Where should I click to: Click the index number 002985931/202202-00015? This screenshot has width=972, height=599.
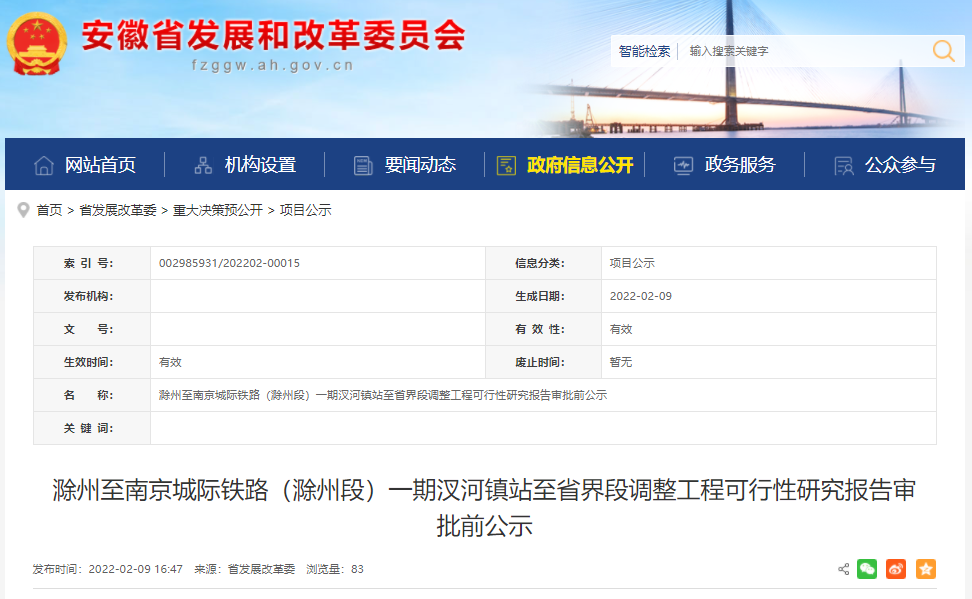pyautogui.click(x=229, y=263)
